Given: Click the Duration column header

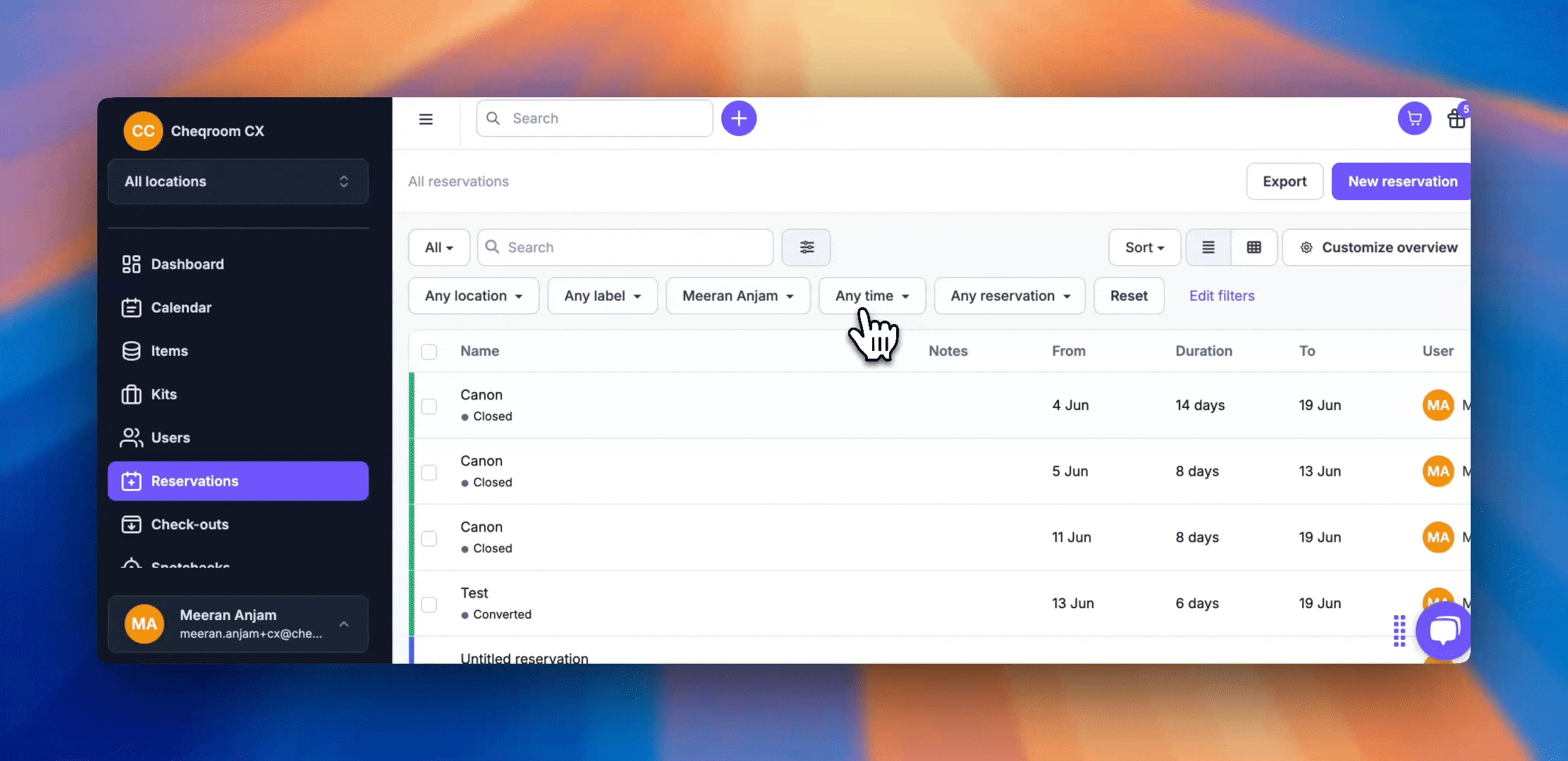Looking at the screenshot, I should click(x=1203, y=351).
